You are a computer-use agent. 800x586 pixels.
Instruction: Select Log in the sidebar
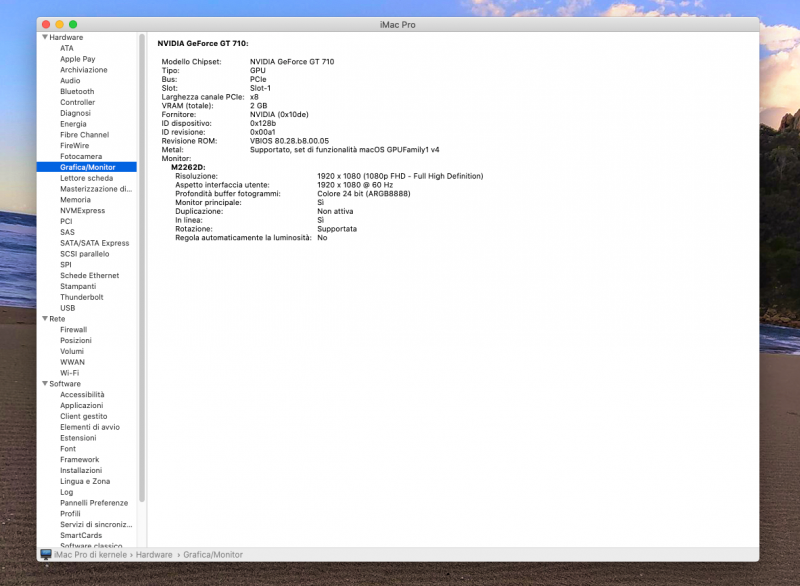tap(67, 492)
